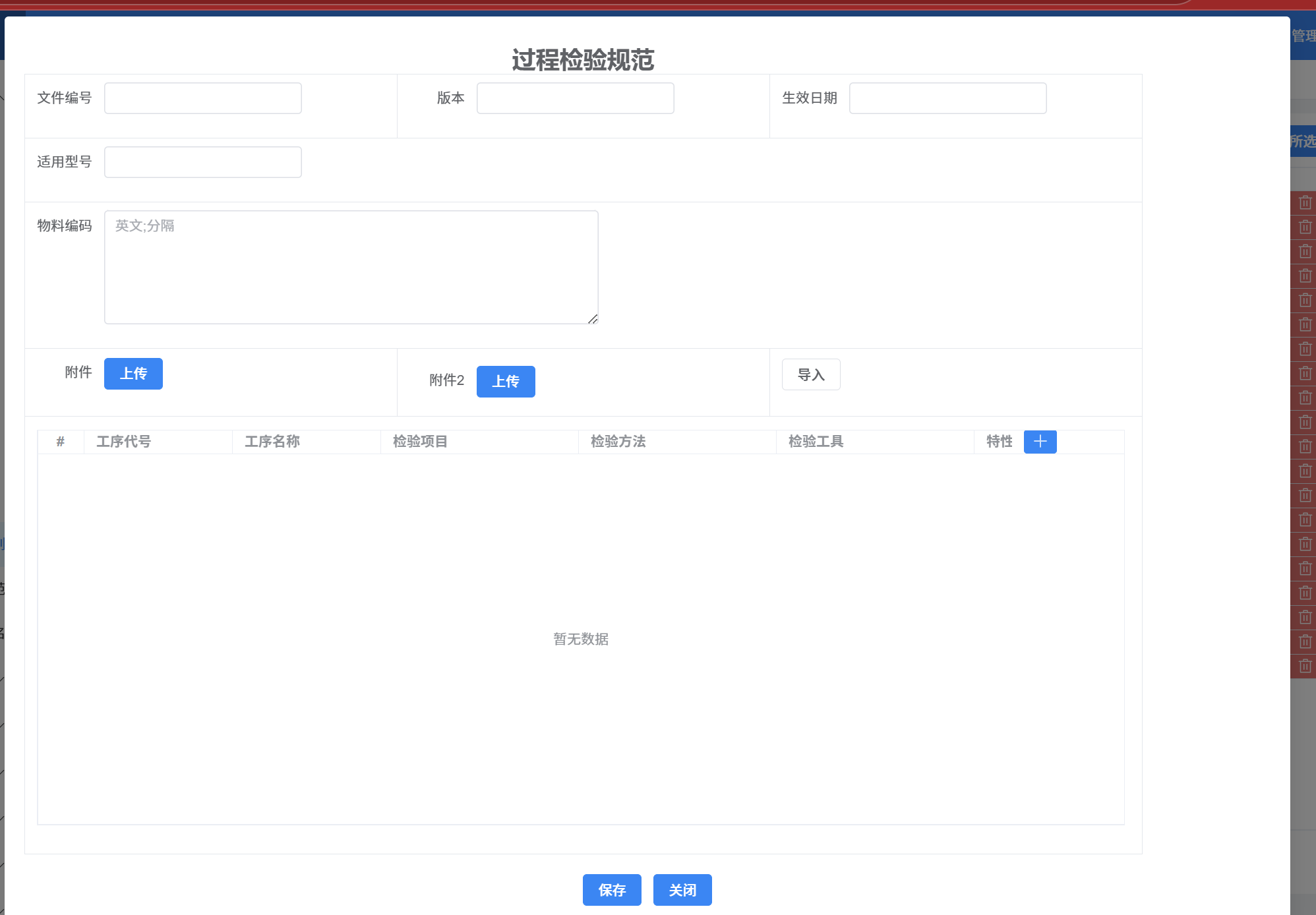Click the 生效日期 date input field
Viewport: 1316px width, 915px height.
coord(947,98)
